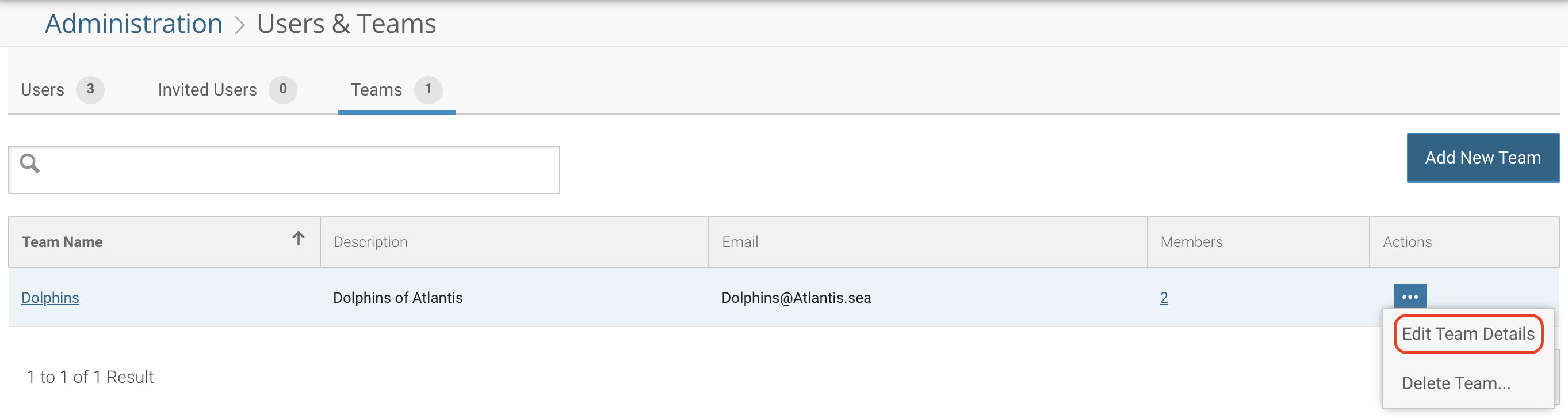1568x418 pixels.
Task: Go to Administration breadcrumb link
Action: 134,24
